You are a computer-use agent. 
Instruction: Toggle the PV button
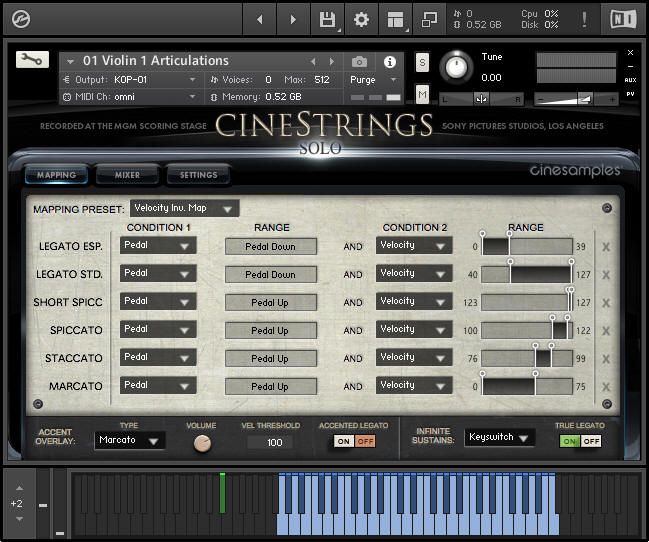(x=630, y=94)
